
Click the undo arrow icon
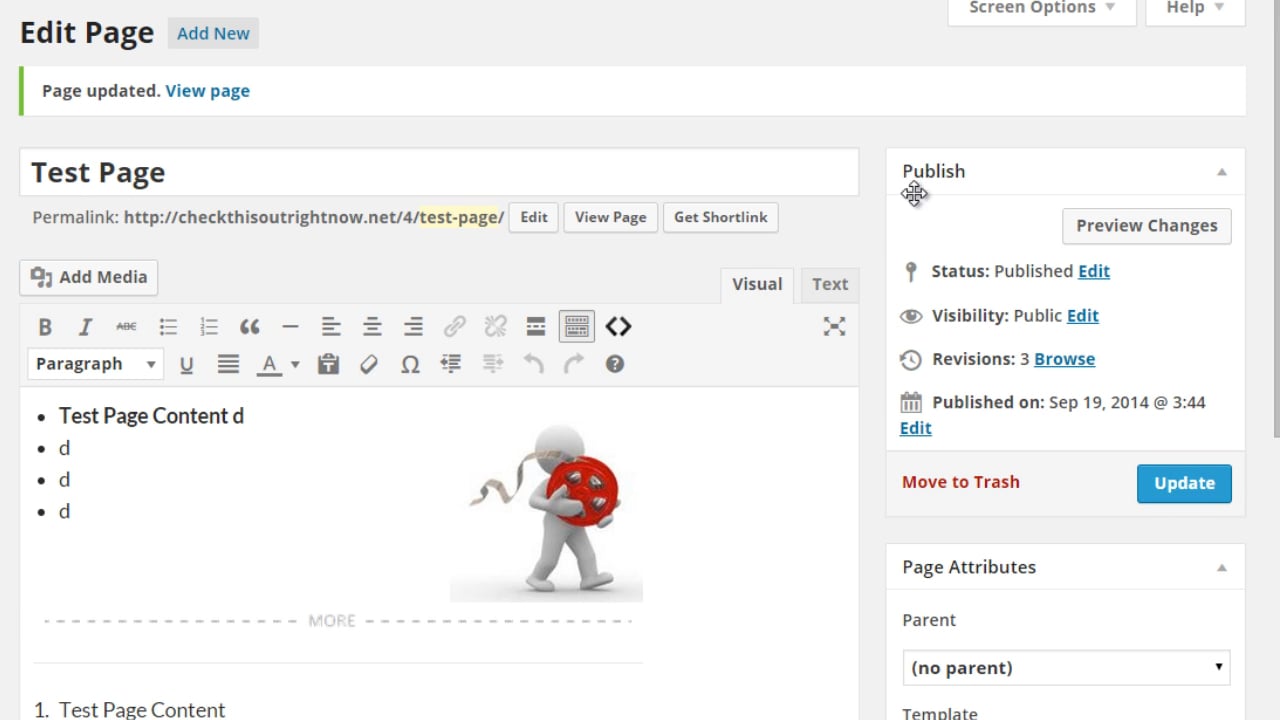(x=533, y=364)
